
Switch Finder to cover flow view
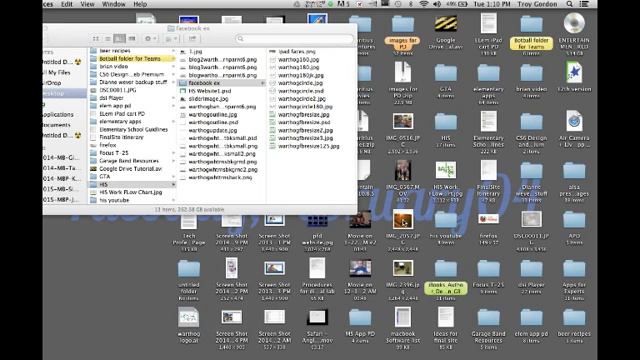pyautogui.click(x=131, y=38)
